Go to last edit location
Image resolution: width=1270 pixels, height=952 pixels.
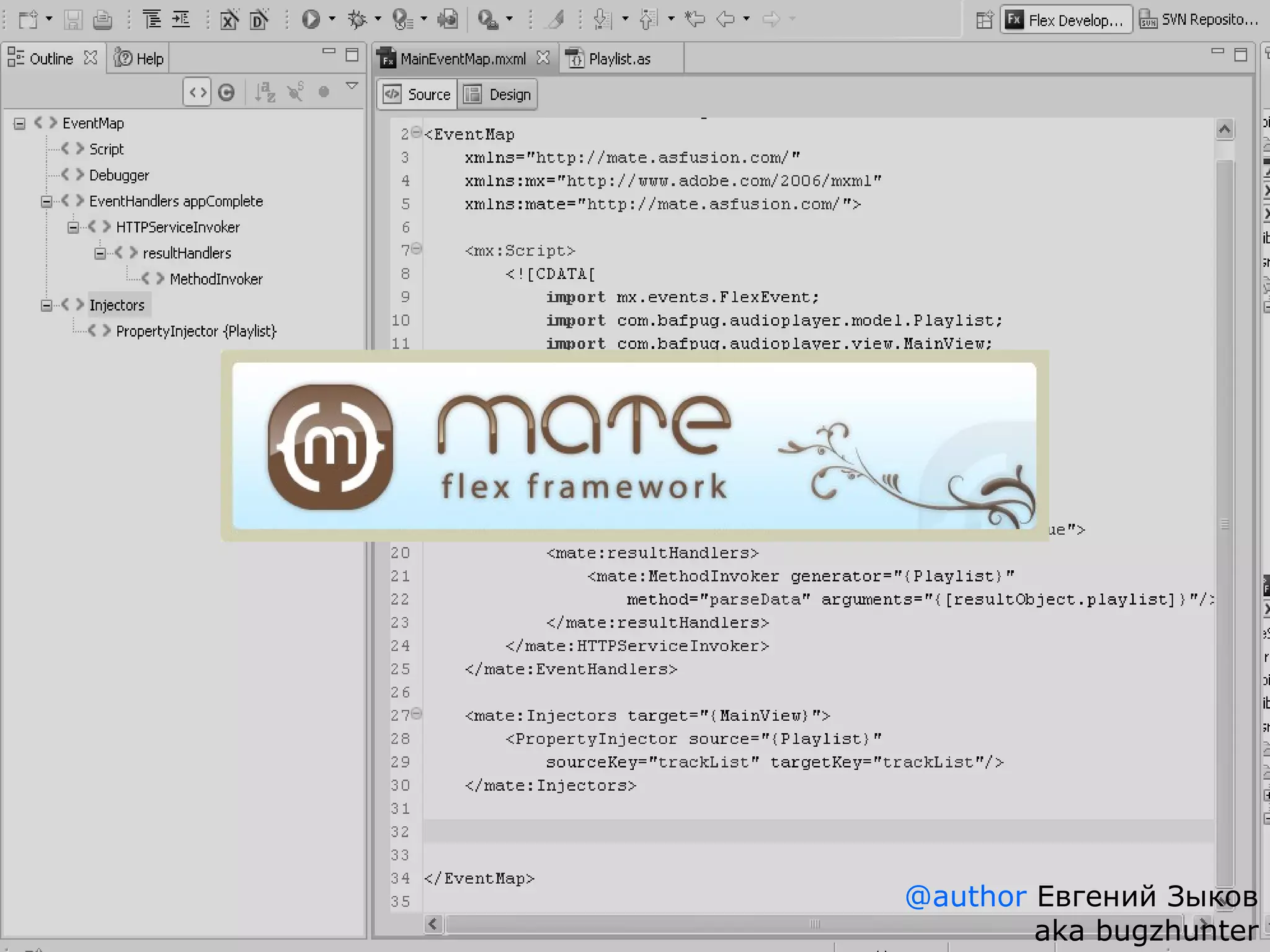click(x=695, y=20)
